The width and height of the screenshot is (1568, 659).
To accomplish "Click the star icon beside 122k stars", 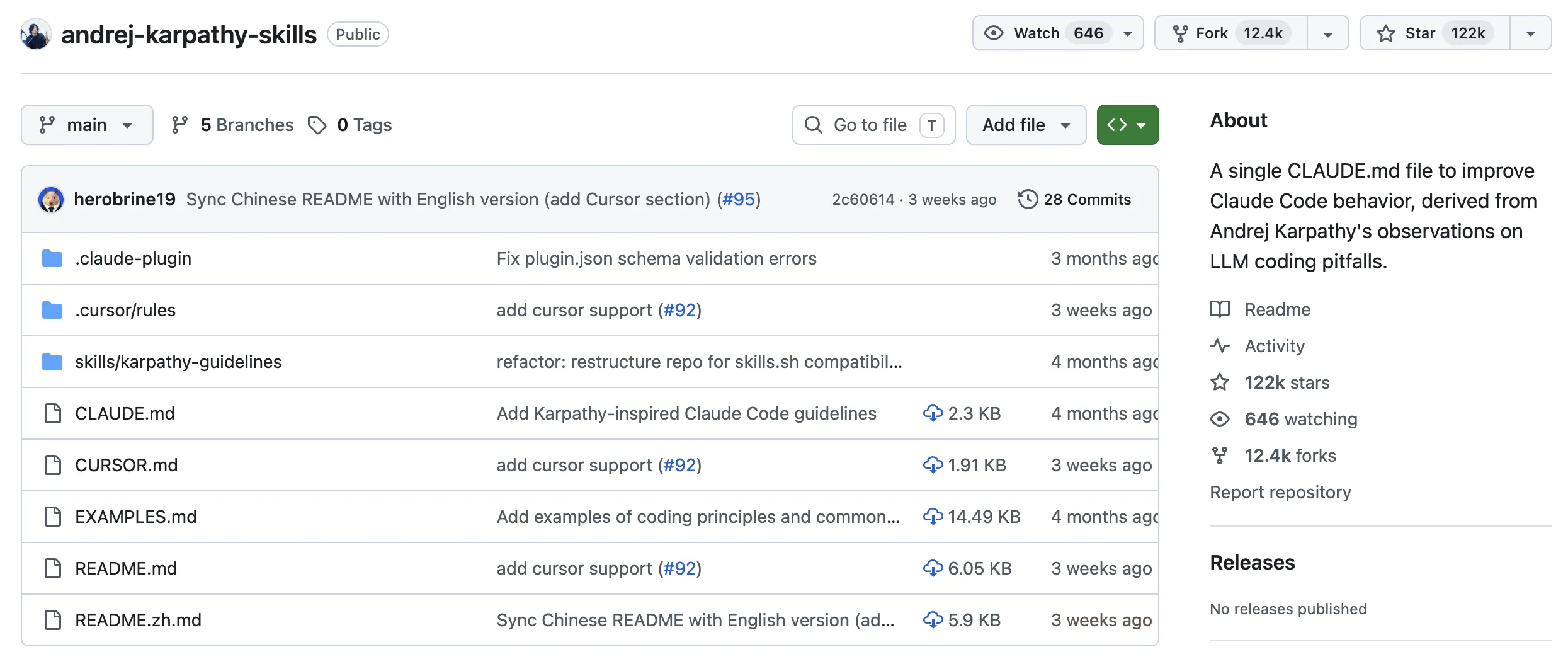I will [x=1220, y=382].
